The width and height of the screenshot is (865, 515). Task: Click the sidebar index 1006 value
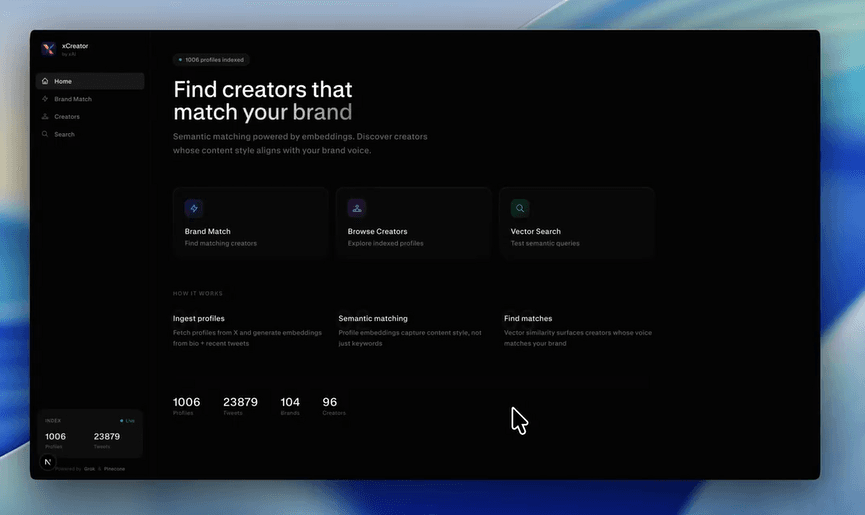click(x=55, y=436)
